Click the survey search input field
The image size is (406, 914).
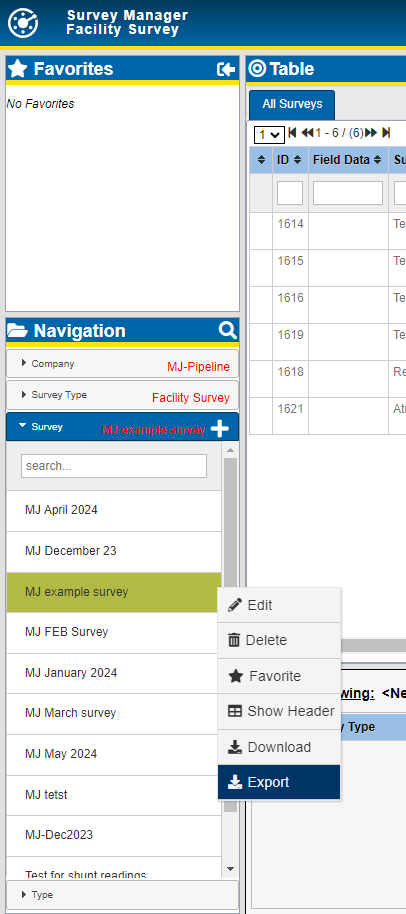[114, 466]
